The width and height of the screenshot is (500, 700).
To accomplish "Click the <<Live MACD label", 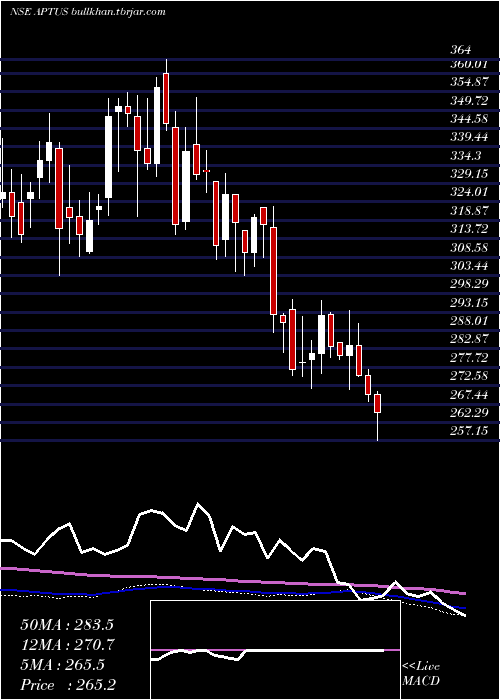I will click(421, 674).
